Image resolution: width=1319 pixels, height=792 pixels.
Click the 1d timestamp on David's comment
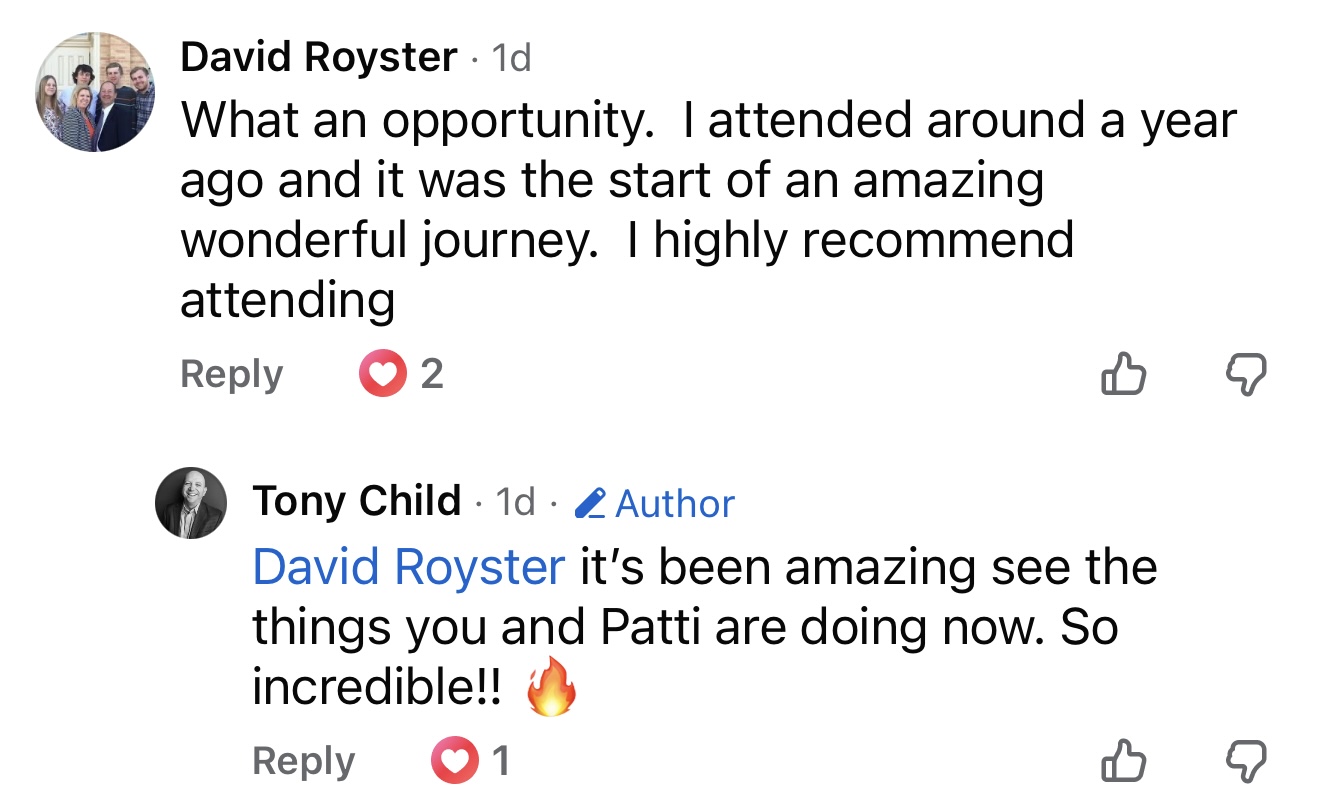click(x=512, y=59)
